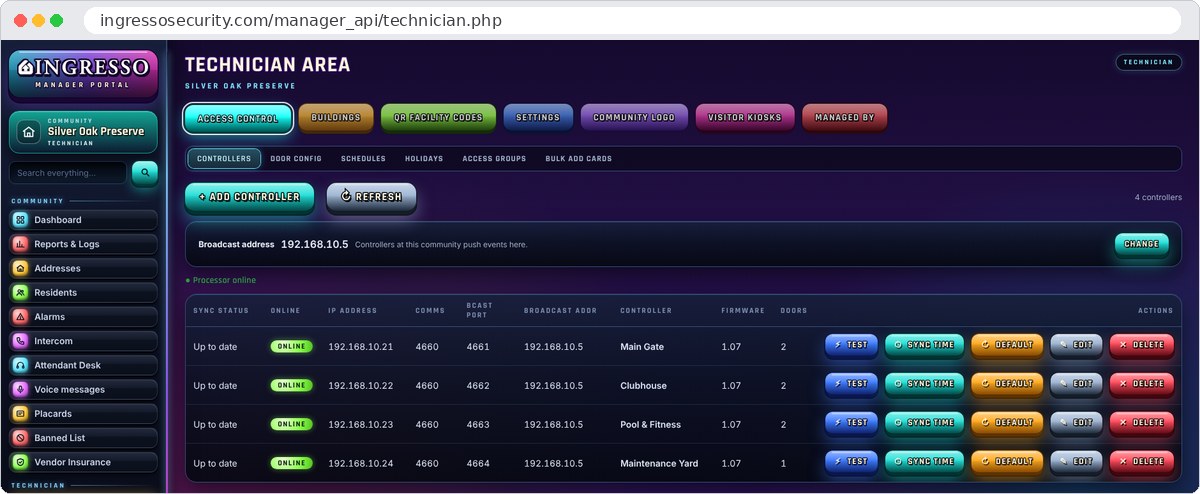1200x494 pixels.
Task: Click the Vendor Insurance shield icon
Action: point(20,462)
